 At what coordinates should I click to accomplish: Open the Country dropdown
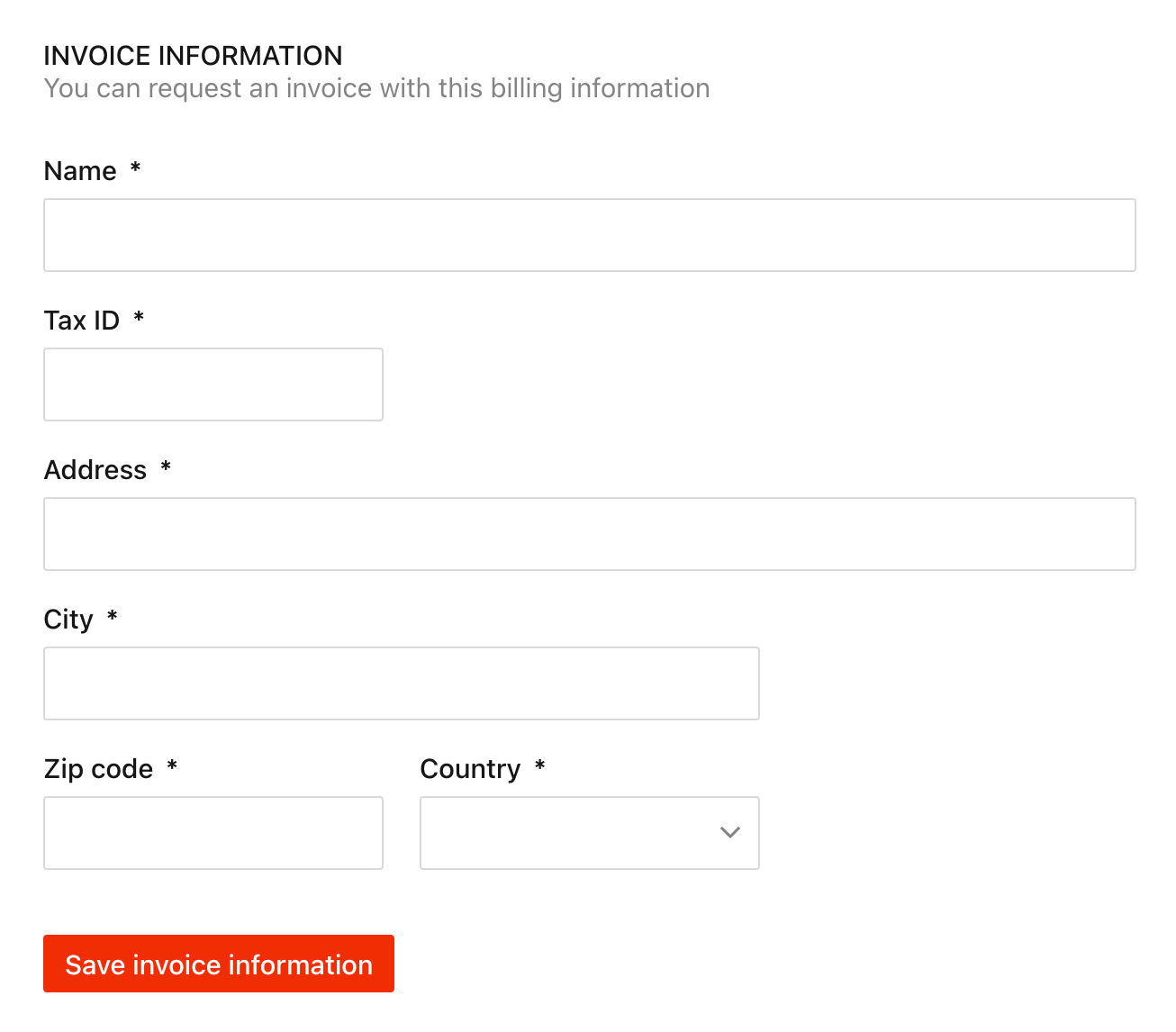point(590,833)
